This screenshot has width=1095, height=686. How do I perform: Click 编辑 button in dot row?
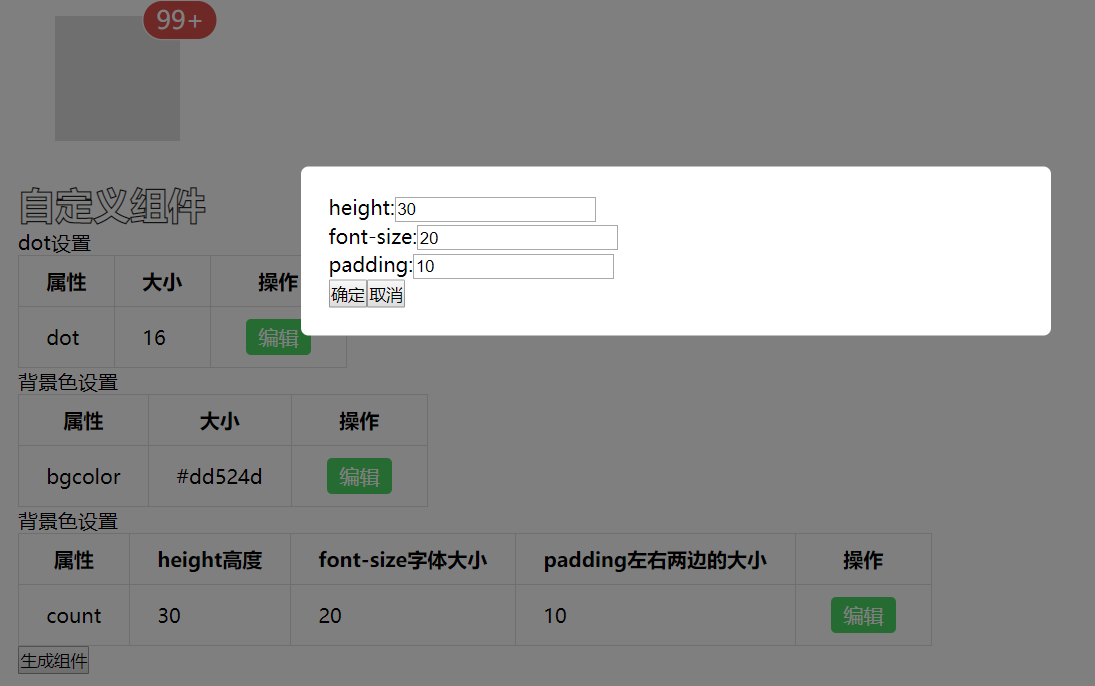point(278,337)
